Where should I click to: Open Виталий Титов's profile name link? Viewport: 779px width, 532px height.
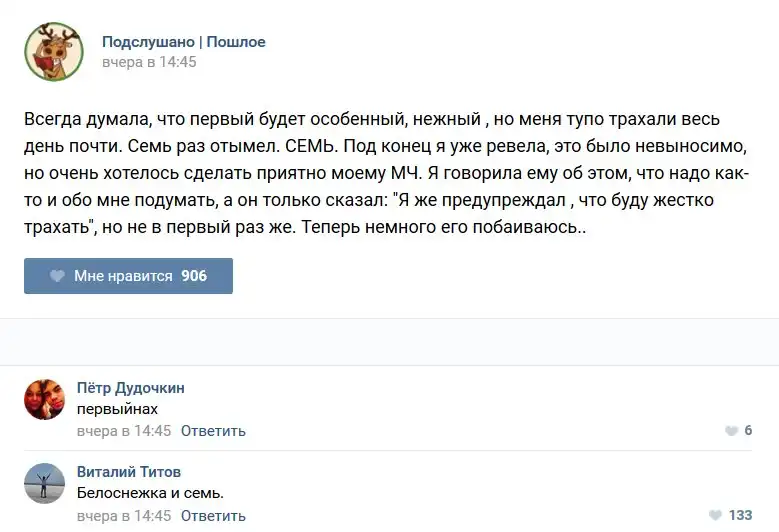tap(128, 472)
